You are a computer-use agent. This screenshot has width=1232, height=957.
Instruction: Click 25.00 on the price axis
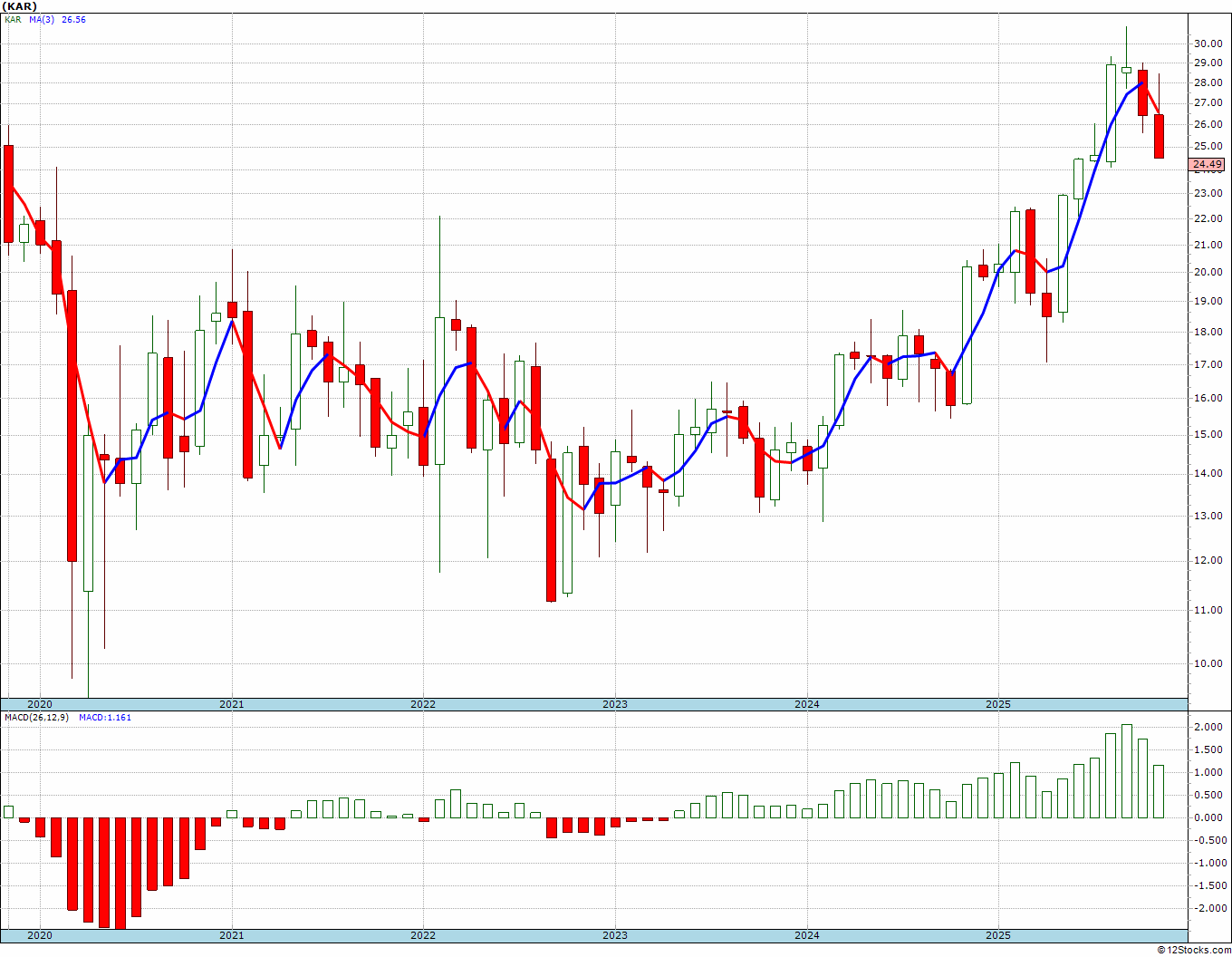tap(1207, 147)
